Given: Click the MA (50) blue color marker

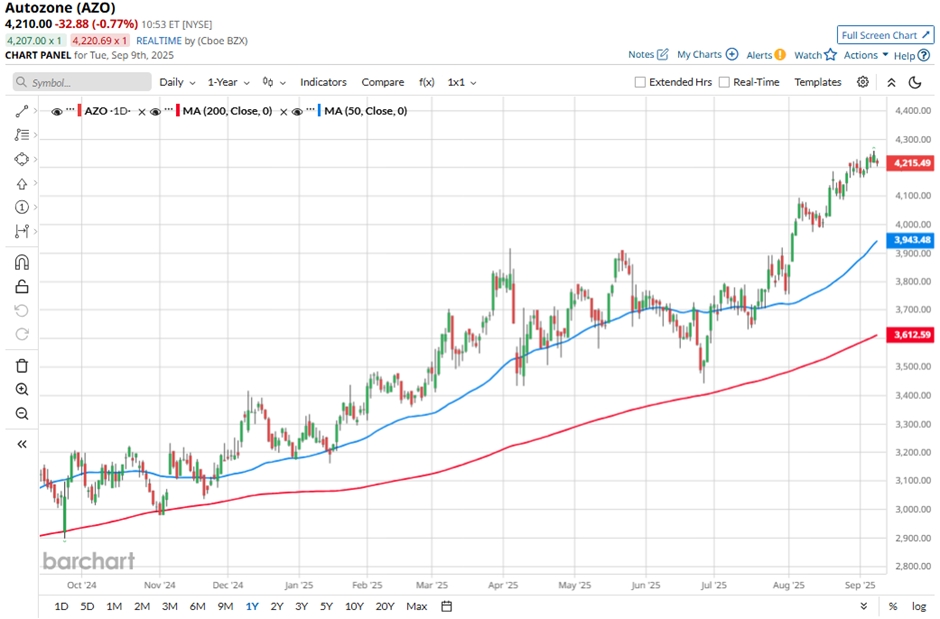Looking at the screenshot, I should tap(320, 111).
